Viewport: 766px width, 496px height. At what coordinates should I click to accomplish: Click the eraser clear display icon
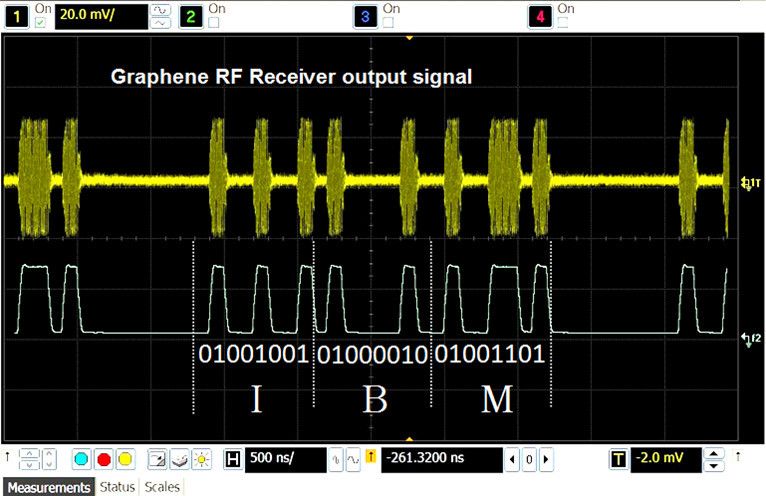(179, 459)
